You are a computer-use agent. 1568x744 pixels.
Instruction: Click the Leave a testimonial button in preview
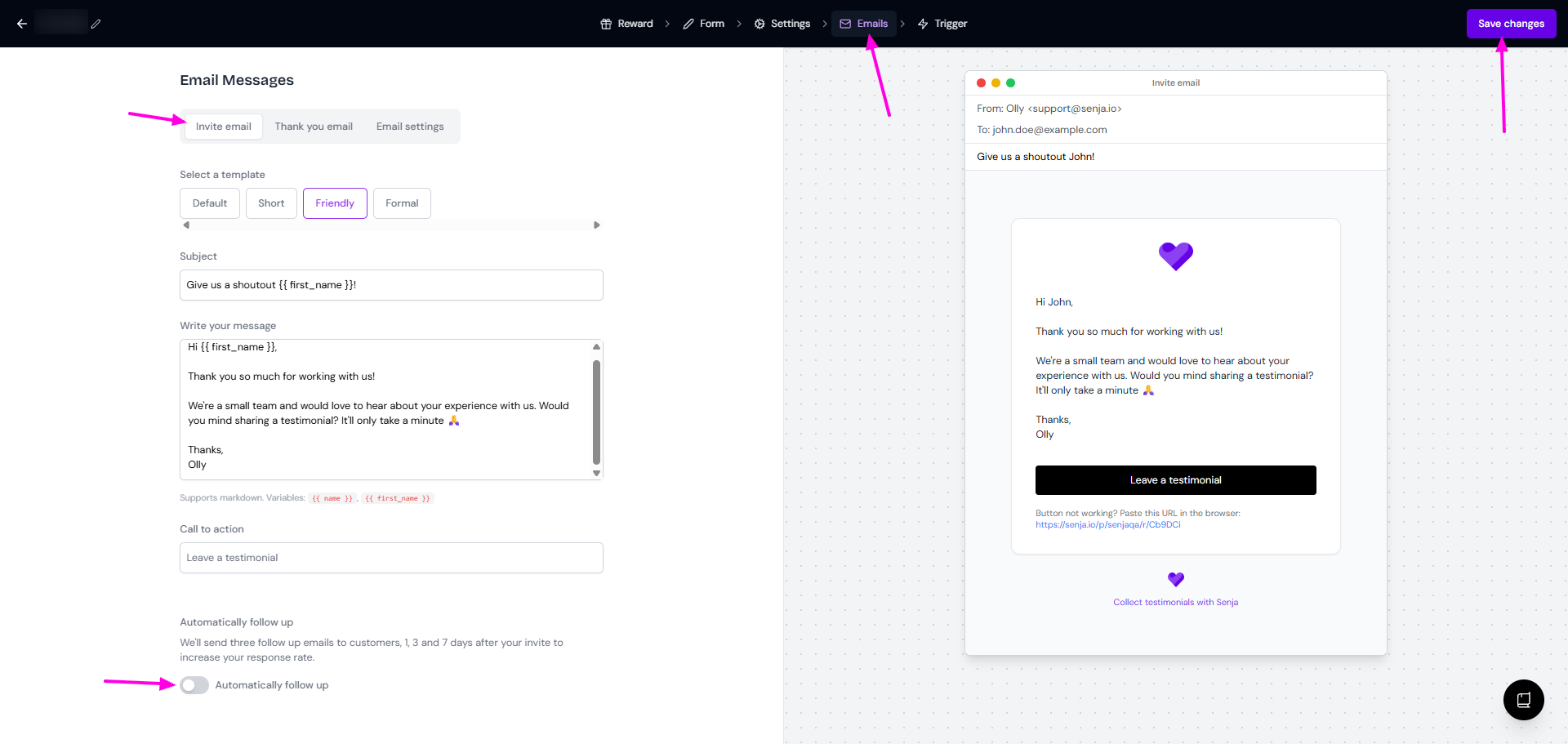[1175, 480]
